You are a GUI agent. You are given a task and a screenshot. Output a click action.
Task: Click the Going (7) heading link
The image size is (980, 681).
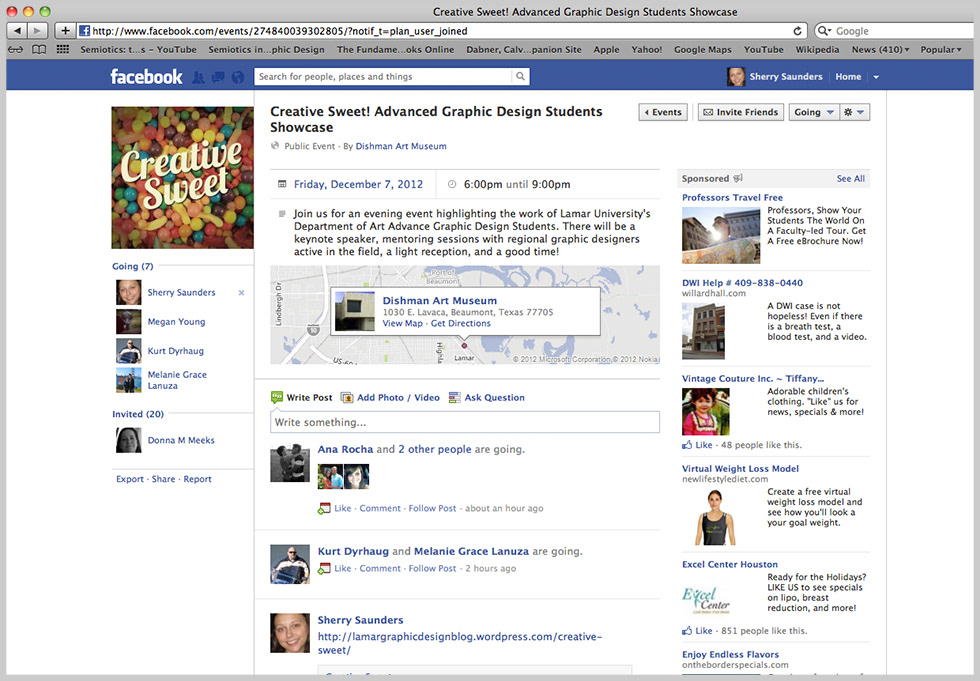tap(132, 266)
